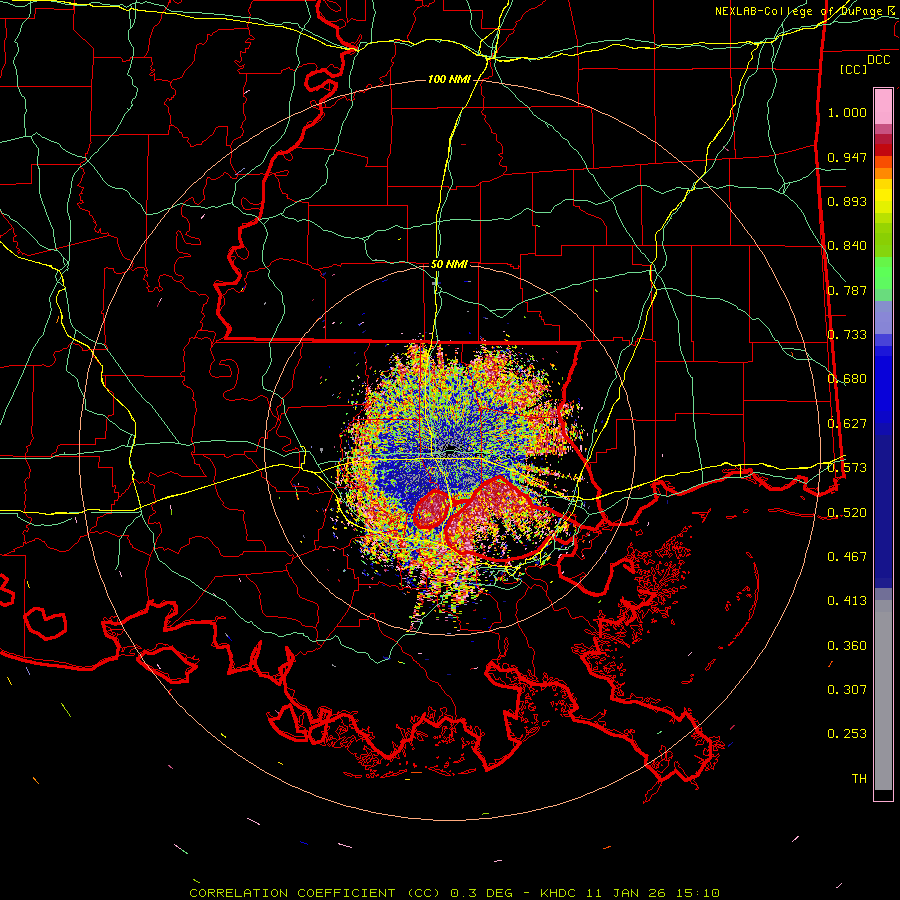The width and height of the screenshot is (900, 900).
Task: Pick the bright green band in legend
Action: point(883,273)
